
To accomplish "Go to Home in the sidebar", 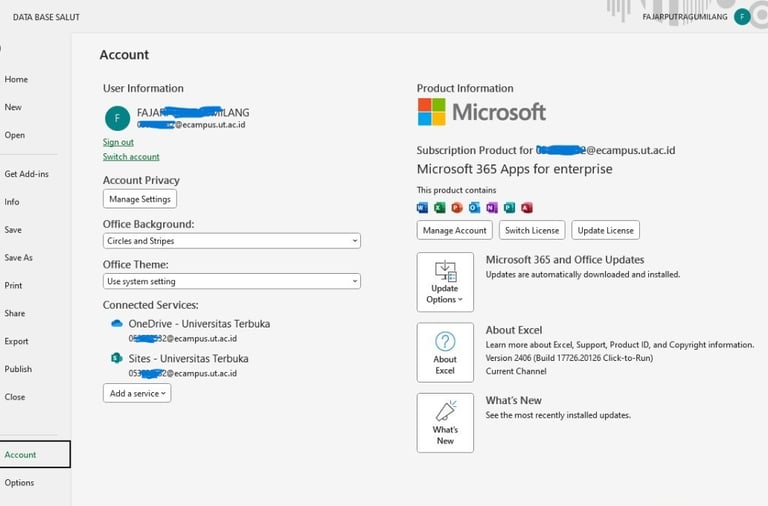I will coord(16,79).
